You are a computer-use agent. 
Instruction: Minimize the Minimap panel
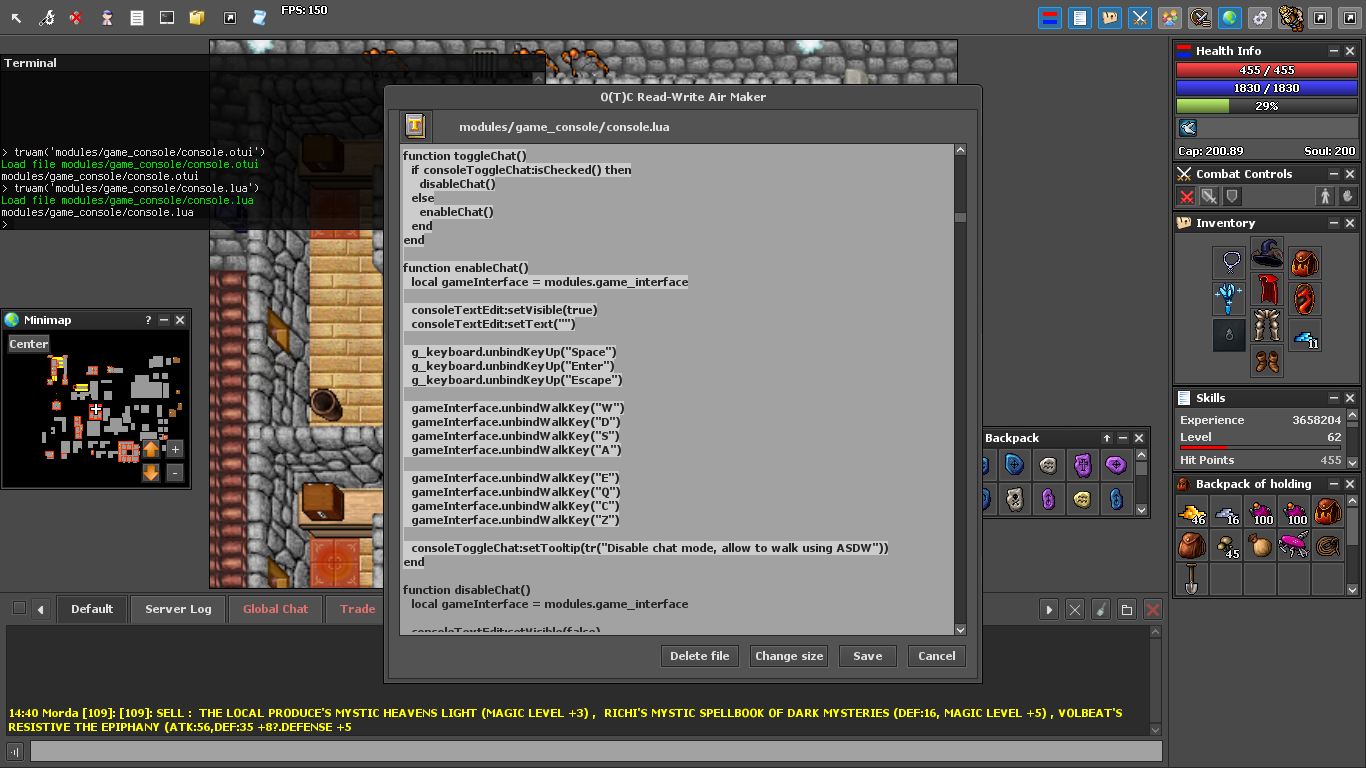click(164, 320)
